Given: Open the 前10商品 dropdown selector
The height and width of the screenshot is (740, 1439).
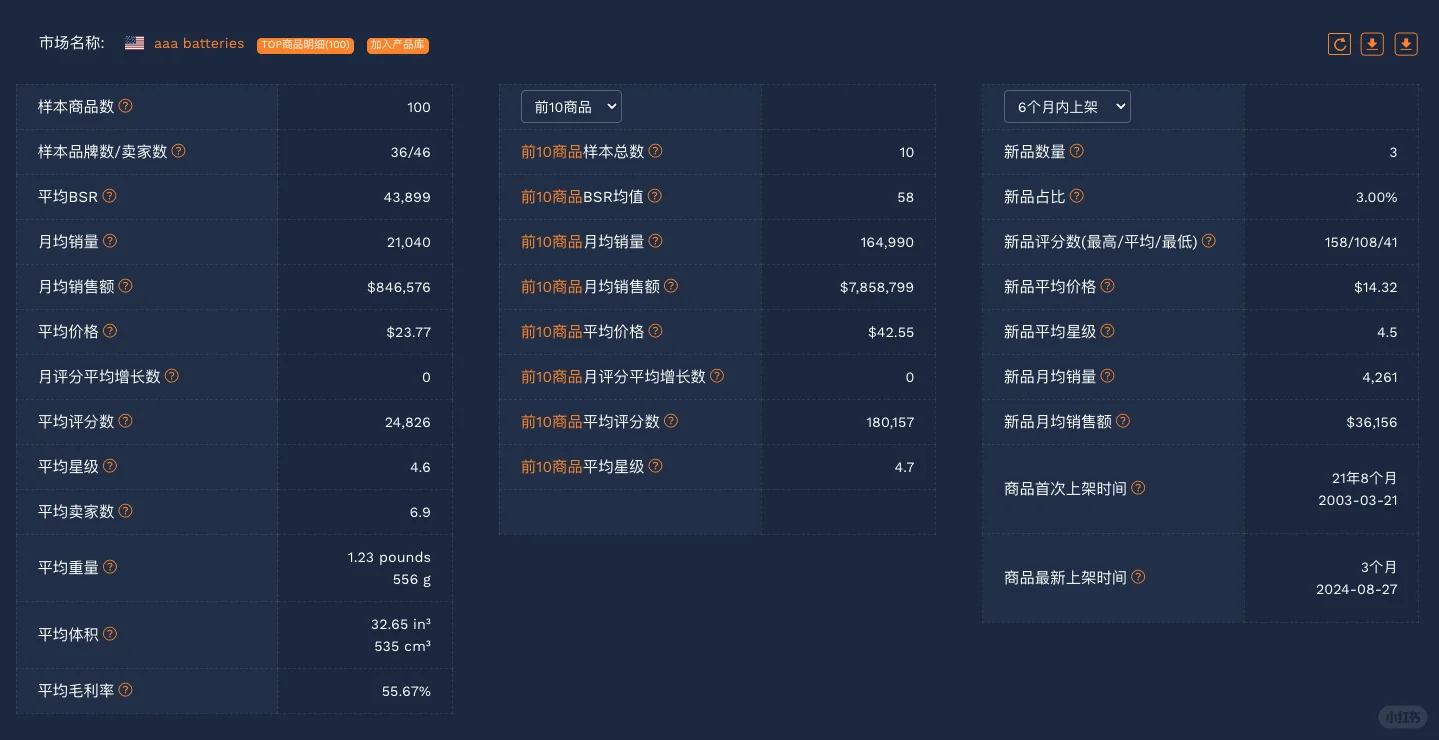Looking at the screenshot, I should click(571, 106).
